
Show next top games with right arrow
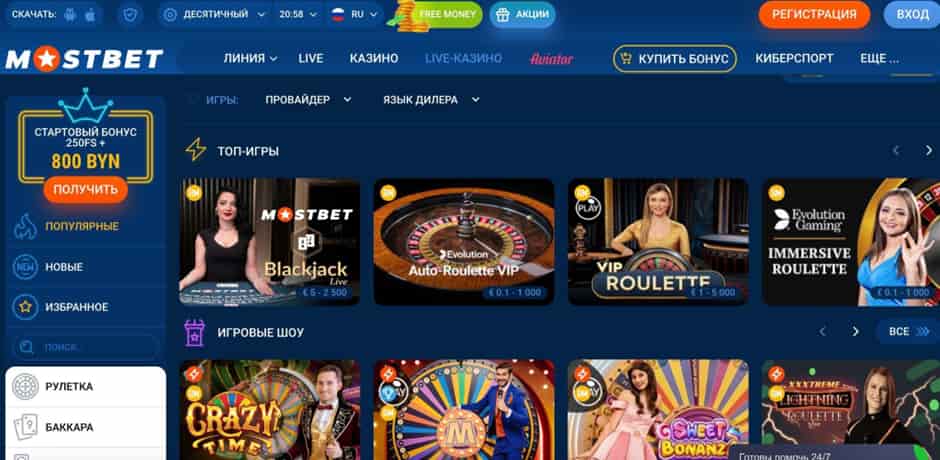930,151
